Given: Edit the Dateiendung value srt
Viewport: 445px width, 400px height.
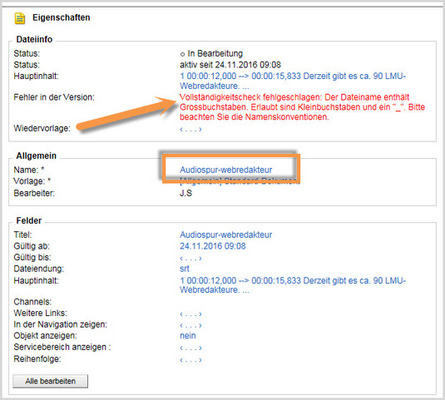Looking at the screenshot, I should coord(184,269).
